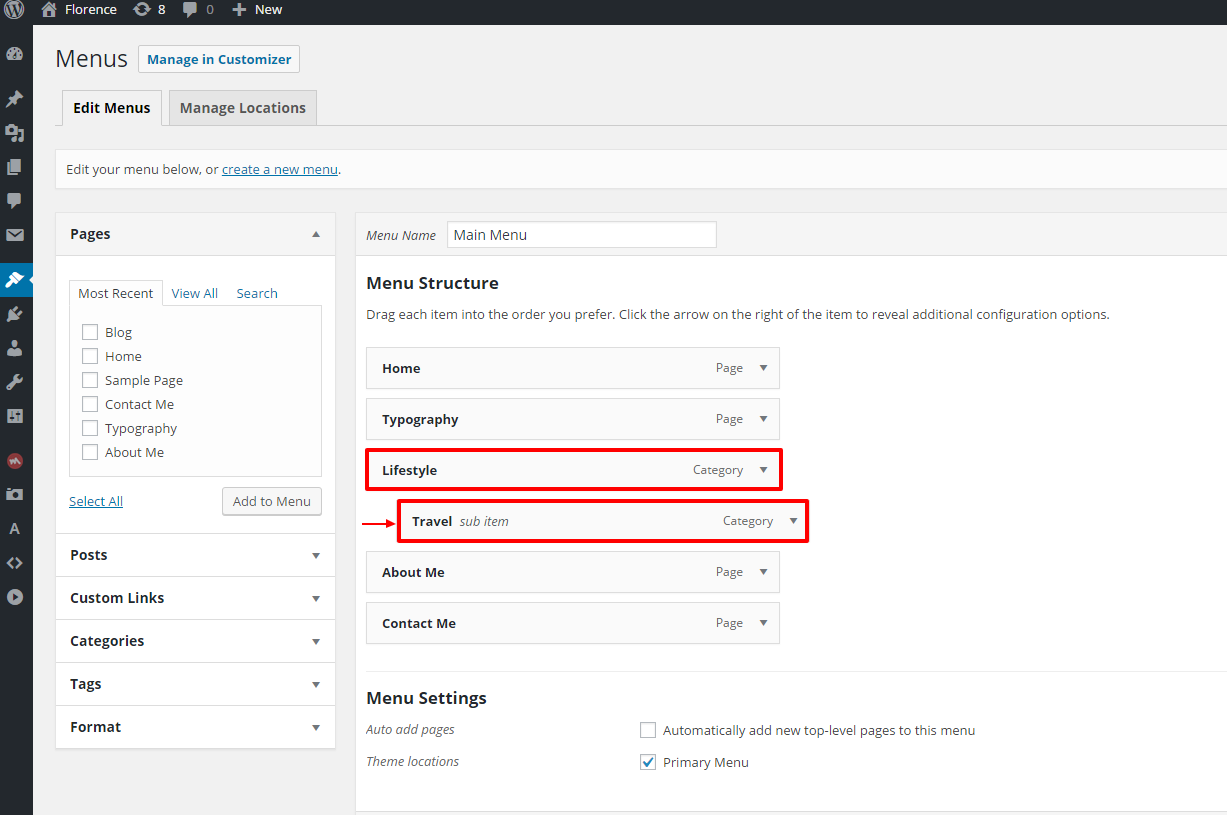Open Comments via the sidebar speech bubble
Image resolution: width=1227 pixels, height=815 pixels.
tap(15, 201)
